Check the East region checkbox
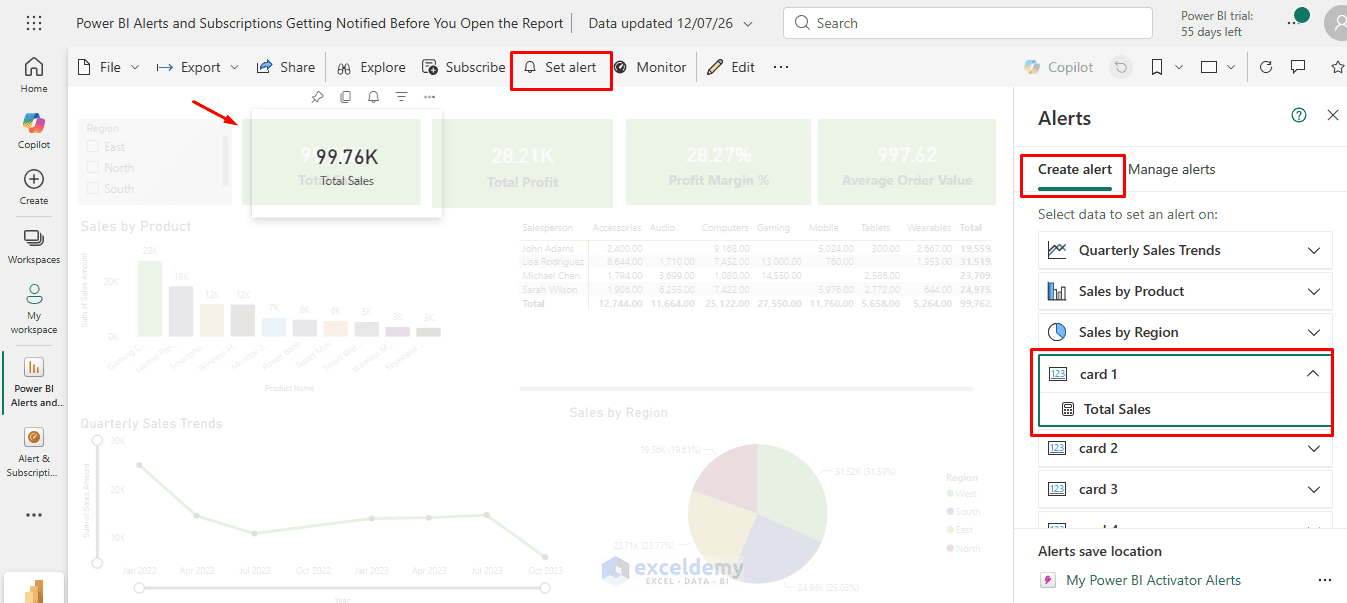 (93, 147)
